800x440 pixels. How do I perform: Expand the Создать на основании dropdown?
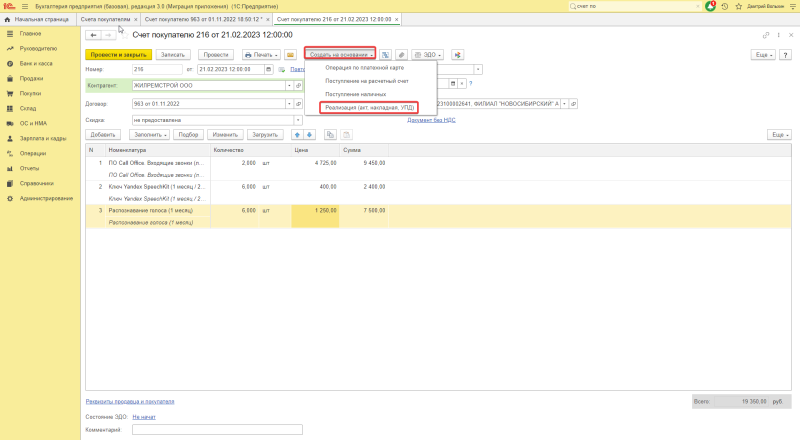(x=340, y=55)
